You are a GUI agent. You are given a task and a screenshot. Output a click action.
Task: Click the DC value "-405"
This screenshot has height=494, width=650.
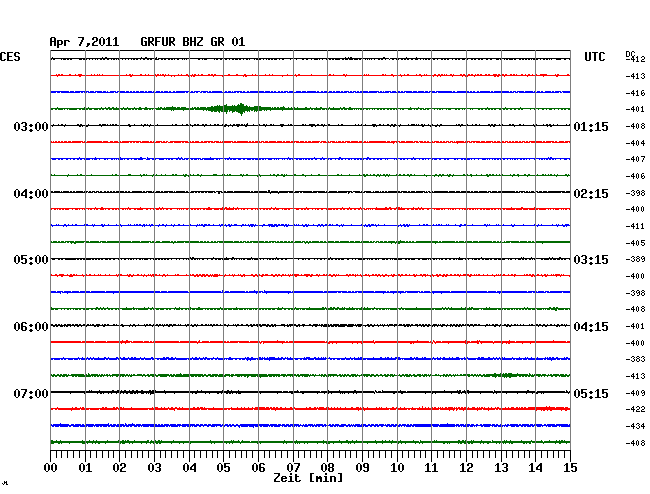635,243
